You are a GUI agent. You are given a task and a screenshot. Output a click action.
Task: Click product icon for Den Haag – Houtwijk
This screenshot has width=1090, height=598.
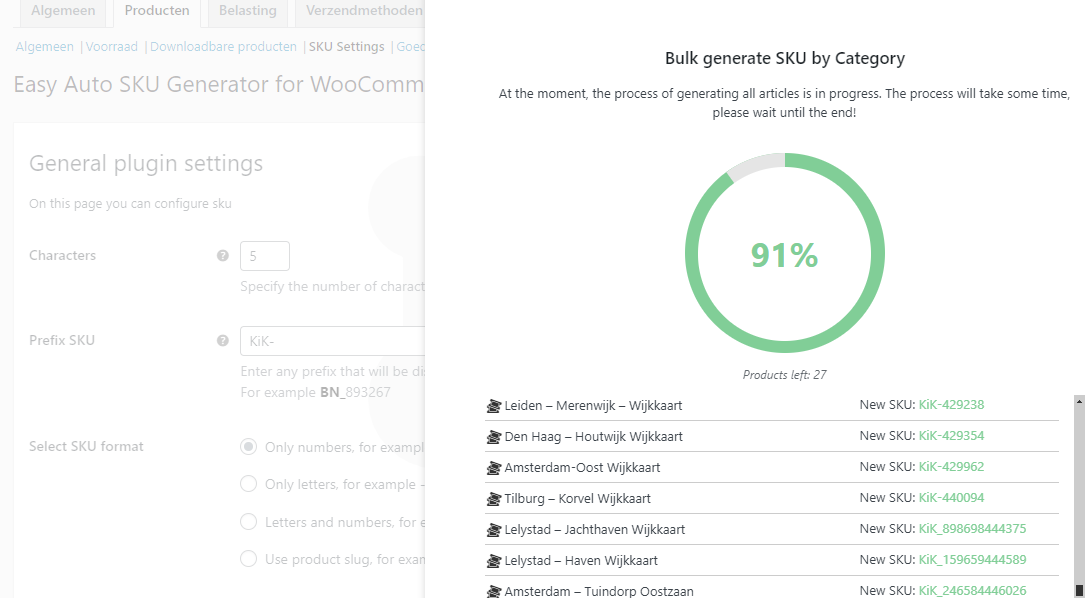coord(494,437)
